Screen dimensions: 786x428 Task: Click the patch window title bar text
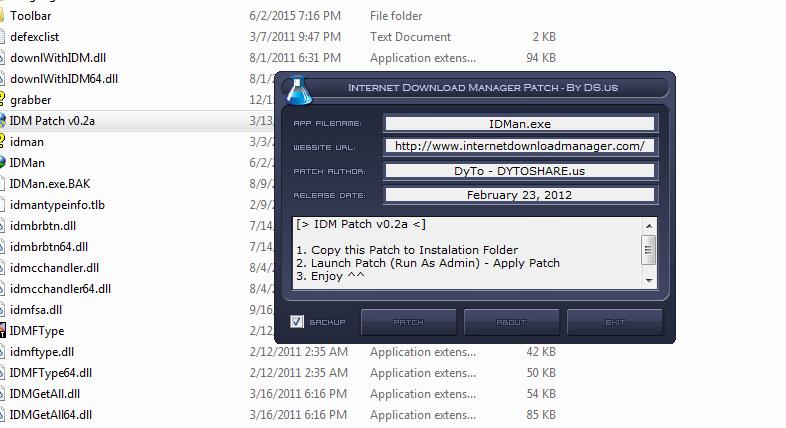[x=483, y=88]
